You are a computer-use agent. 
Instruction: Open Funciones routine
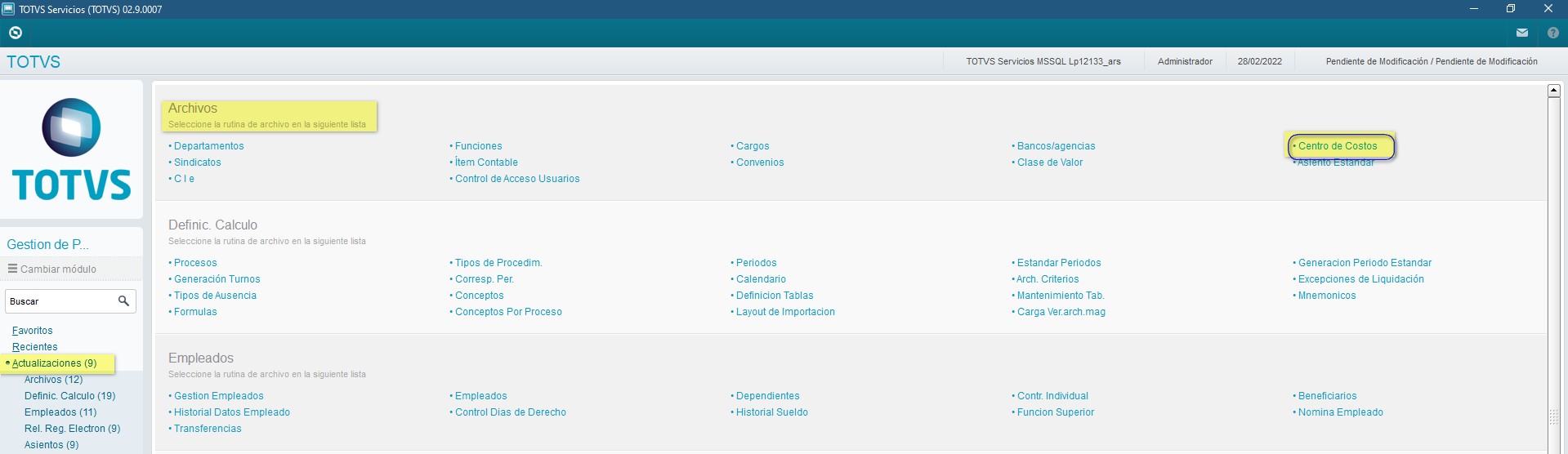click(478, 146)
